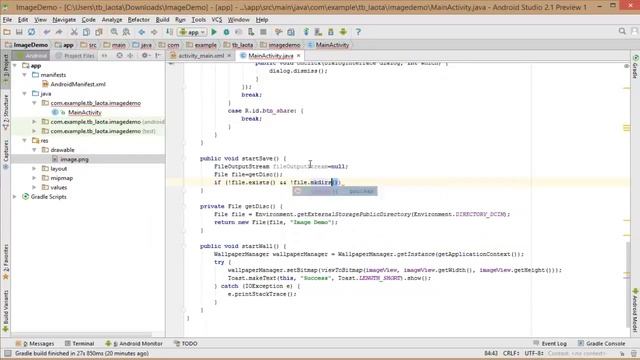The image size is (640, 360).
Task: Collapse the drawable folder node
Action: click(34, 150)
